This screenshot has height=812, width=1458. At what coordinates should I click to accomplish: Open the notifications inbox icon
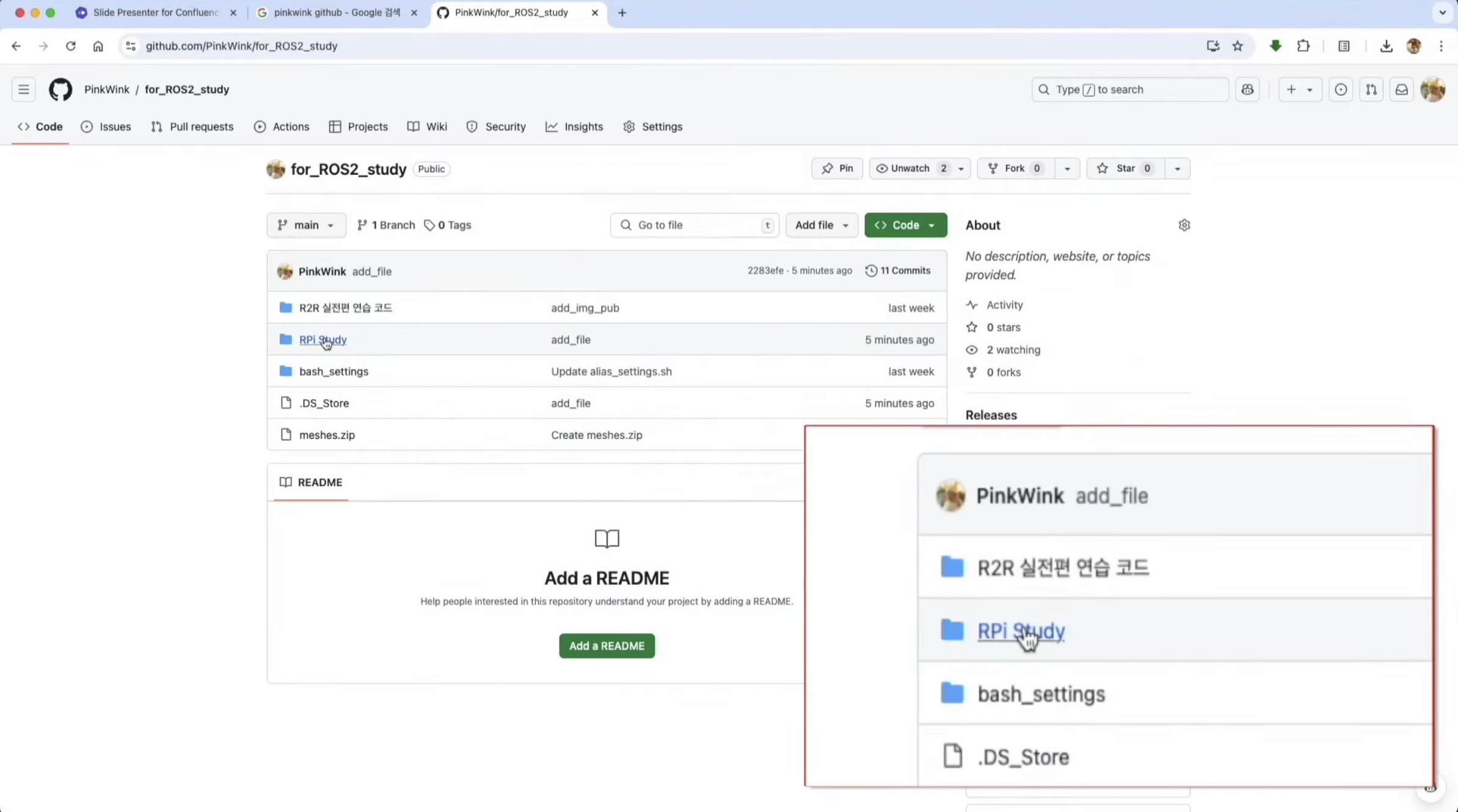pyautogui.click(x=1401, y=90)
